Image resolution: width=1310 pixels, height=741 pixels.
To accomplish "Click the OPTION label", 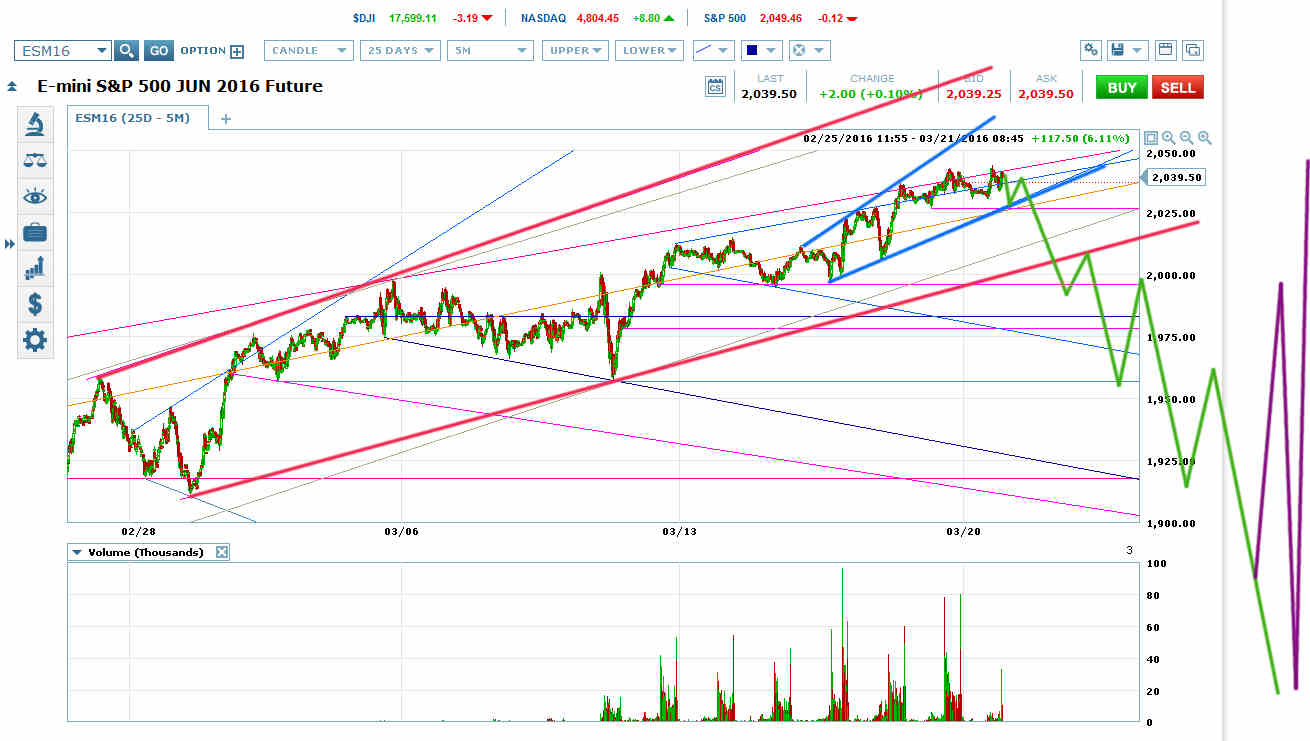I will (203, 51).
